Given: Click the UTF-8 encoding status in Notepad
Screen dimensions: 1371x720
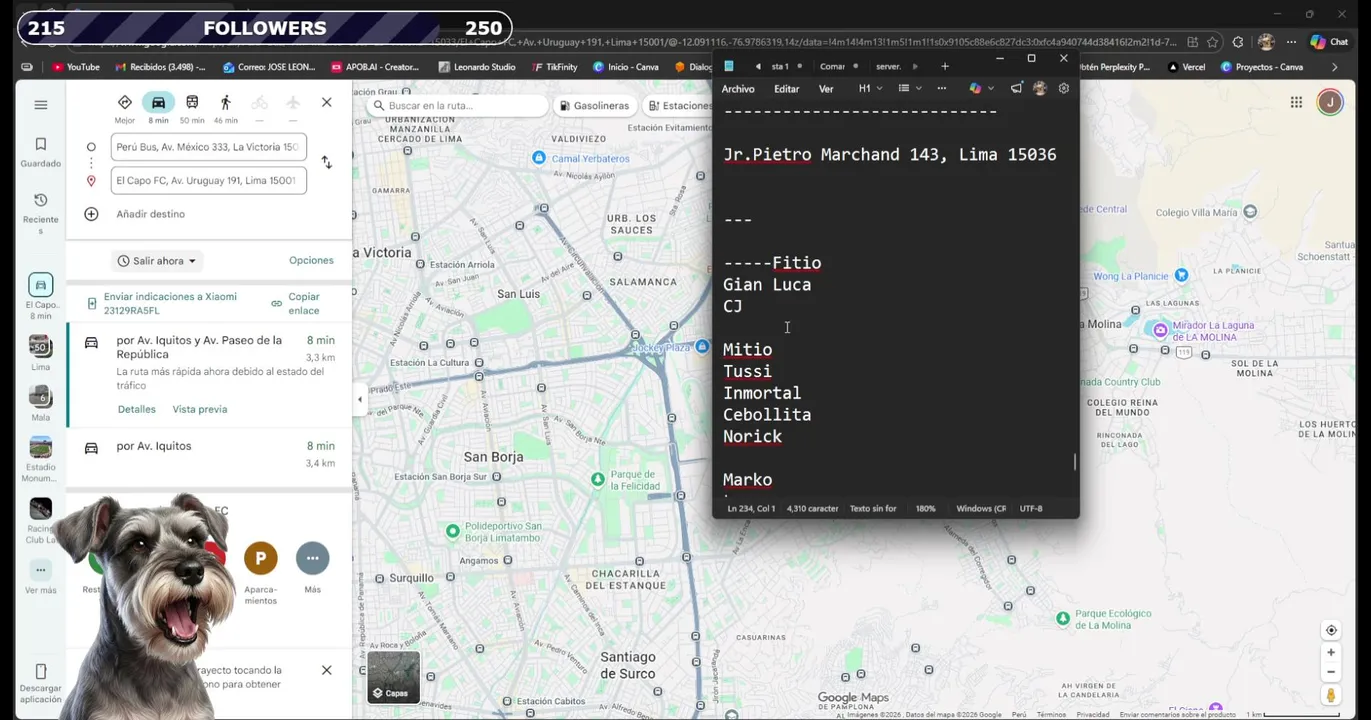Looking at the screenshot, I should click(1031, 509).
